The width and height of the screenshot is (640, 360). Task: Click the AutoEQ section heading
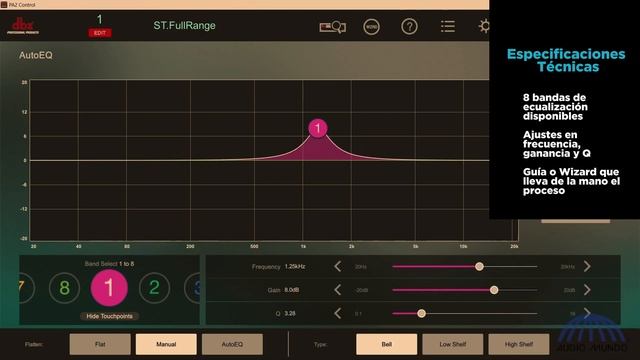[x=36, y=55]
